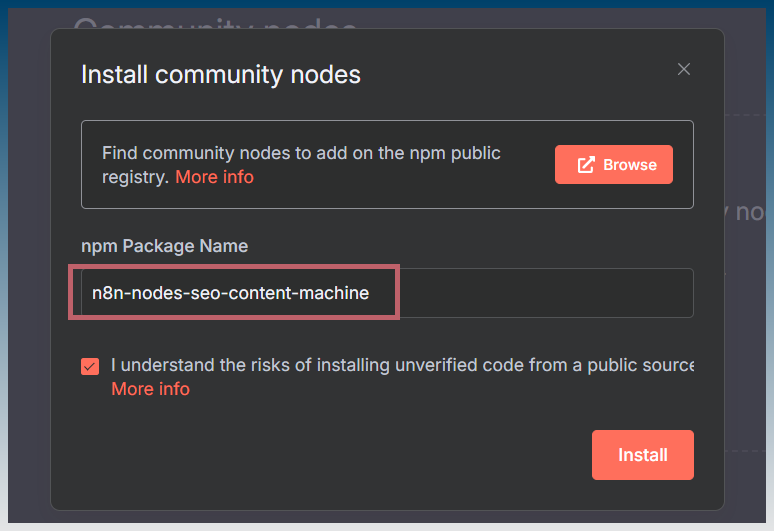Click the Find community nodes description text
774x531 pixels.
[x=301, y=165]
